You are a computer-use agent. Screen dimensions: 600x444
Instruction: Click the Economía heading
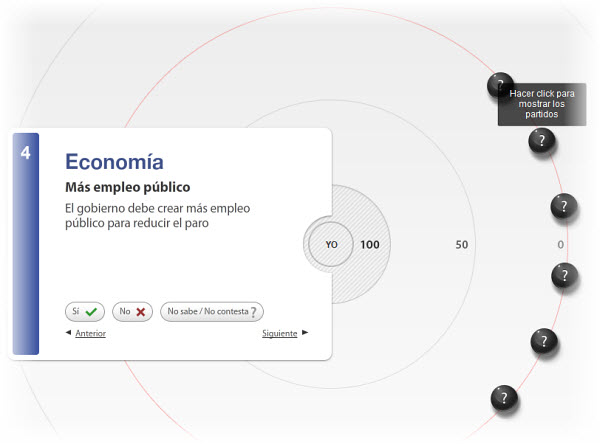pos(114,162)
